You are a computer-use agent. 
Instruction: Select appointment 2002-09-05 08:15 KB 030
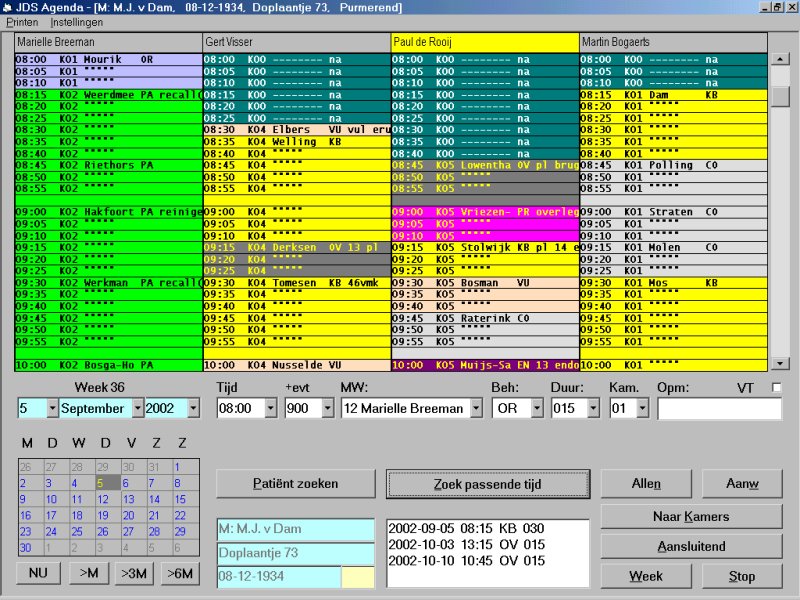[466, 529]
